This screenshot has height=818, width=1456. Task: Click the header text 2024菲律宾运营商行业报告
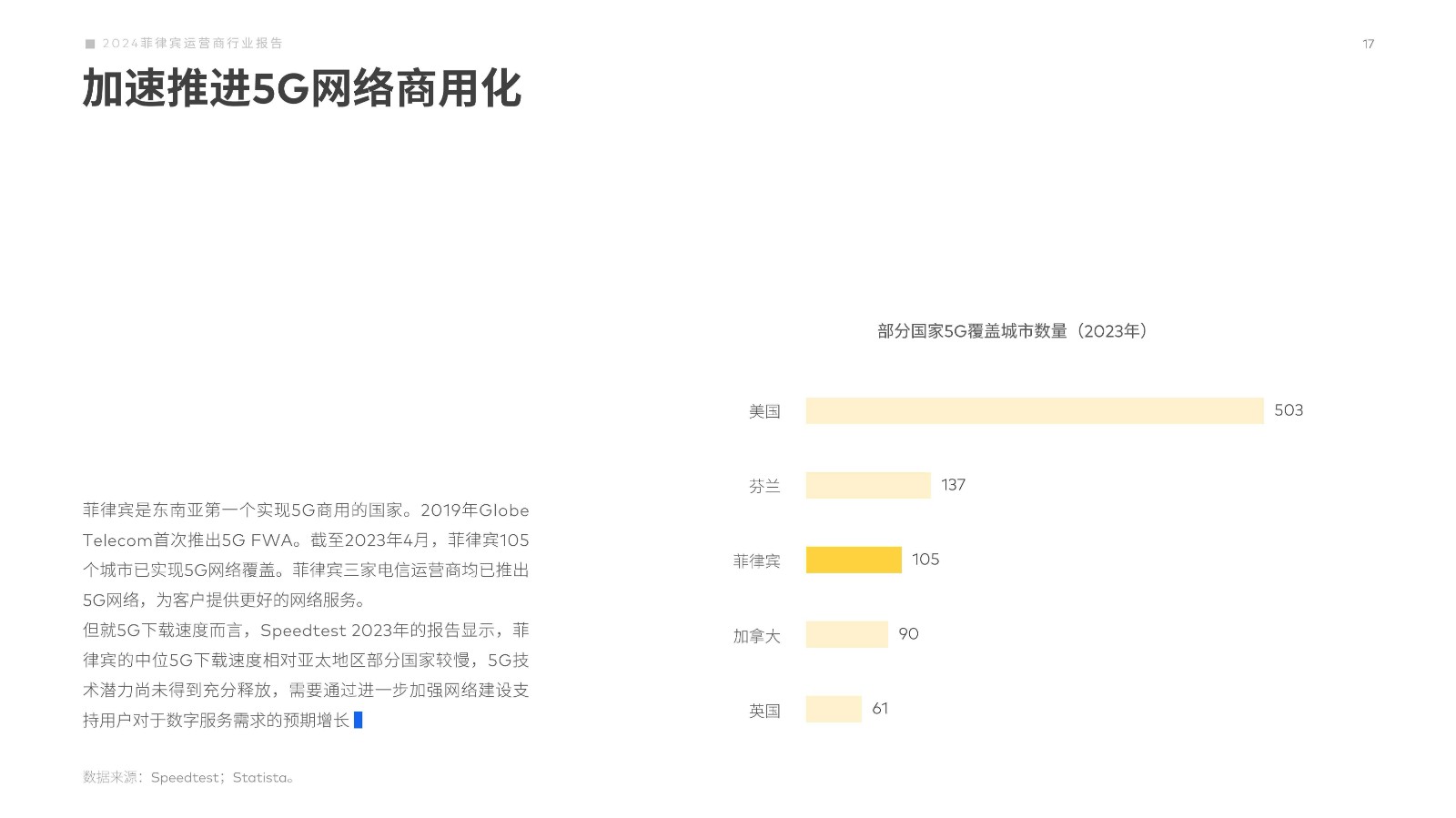192,44
